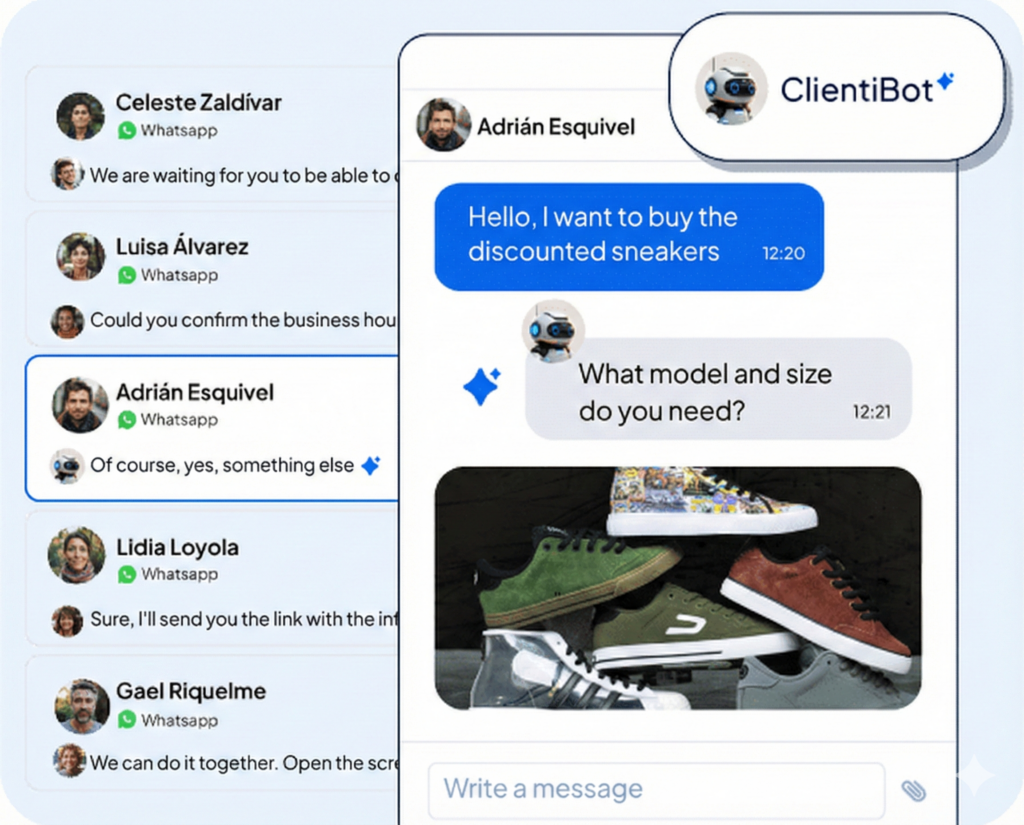The height and width of the screenshot is (825, 1024).
Task: Click the sparkle after 'something else' preview
Action: click(371, 465)
